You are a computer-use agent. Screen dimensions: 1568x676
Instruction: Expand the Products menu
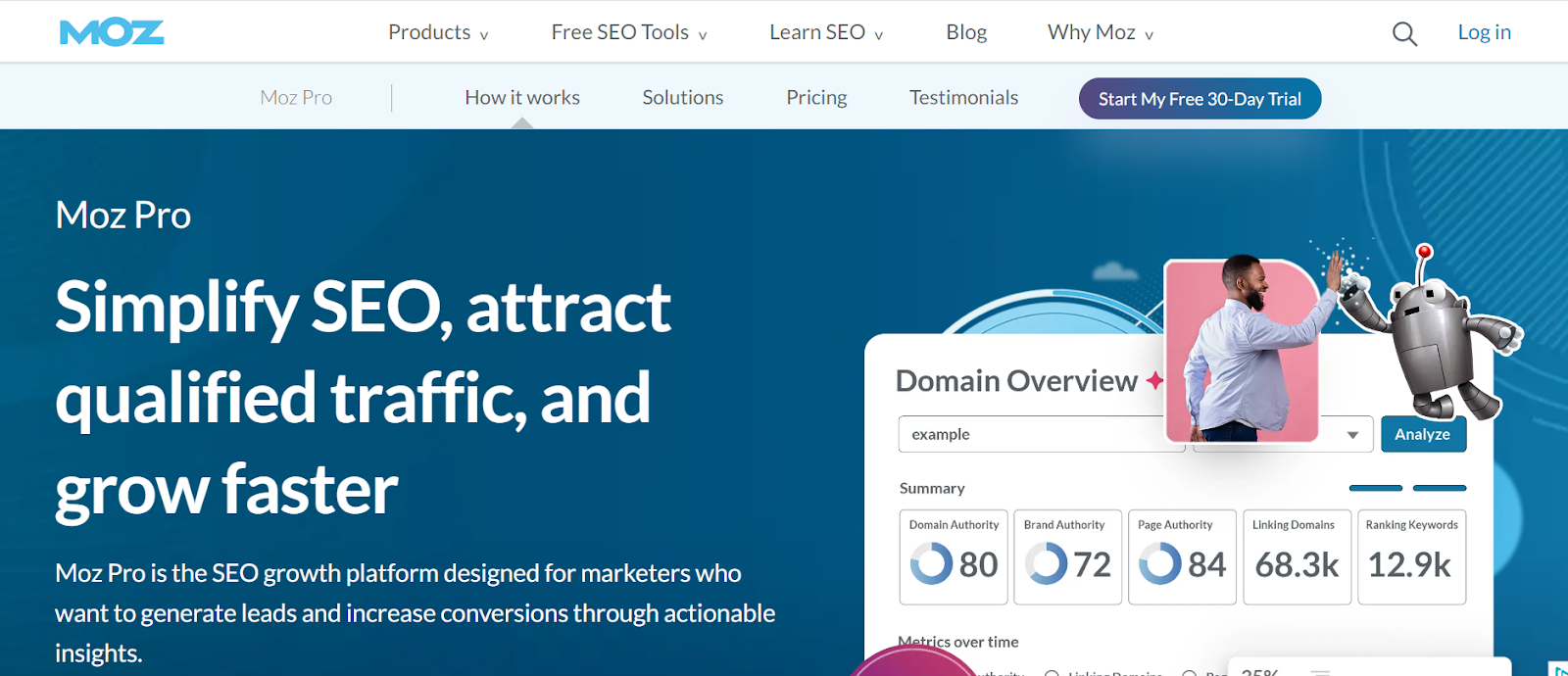pyautogui.click(x=438, y=32)
